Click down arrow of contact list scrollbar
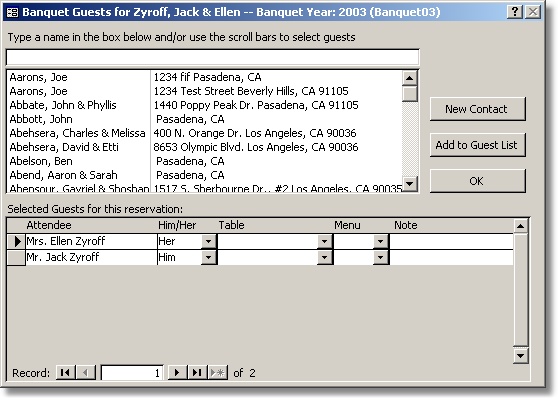The height and width of the screenshot is (400, 558). [x=410, y=184]
